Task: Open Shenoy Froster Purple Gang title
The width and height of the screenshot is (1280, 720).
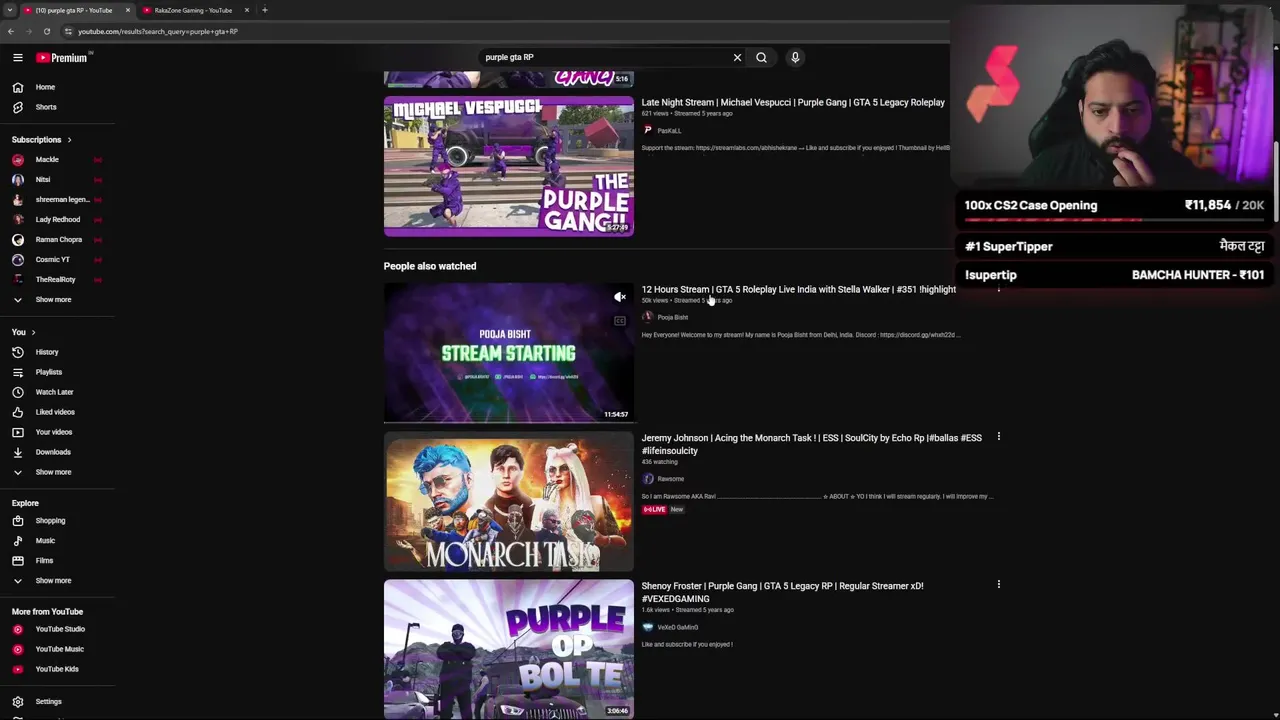Action: (782, 592)
